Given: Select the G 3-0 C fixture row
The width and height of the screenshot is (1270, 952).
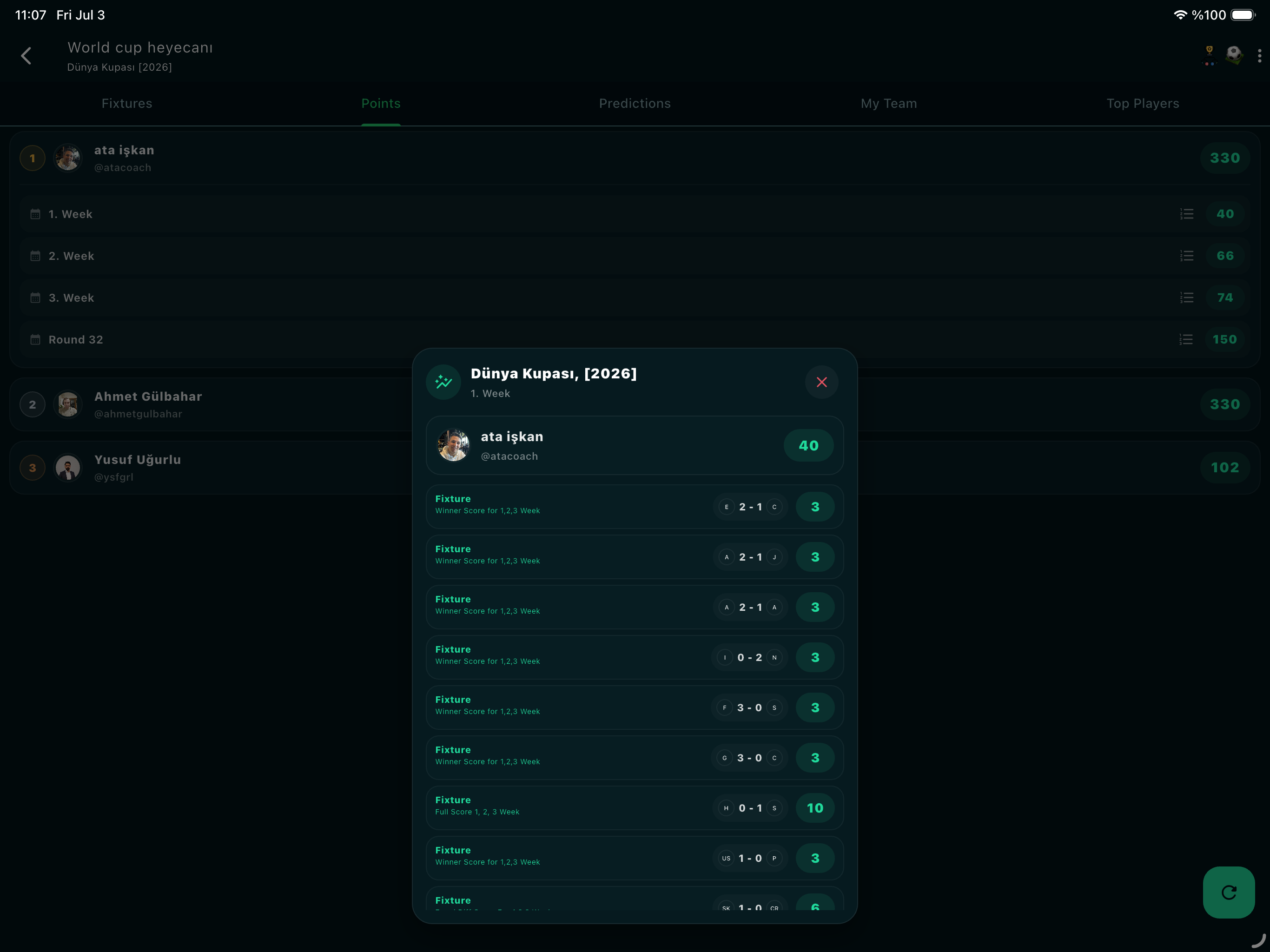Looking at the screenshot, I should pyautogui.click(x=635, y=757).
